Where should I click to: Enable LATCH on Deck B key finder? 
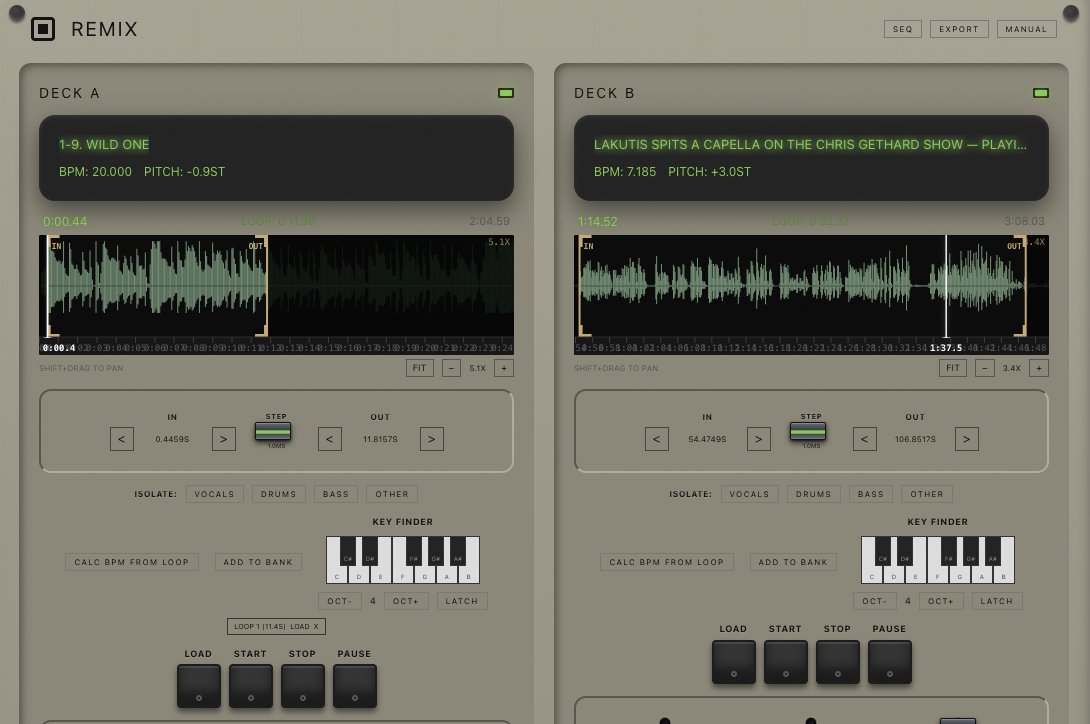(997, 601)
